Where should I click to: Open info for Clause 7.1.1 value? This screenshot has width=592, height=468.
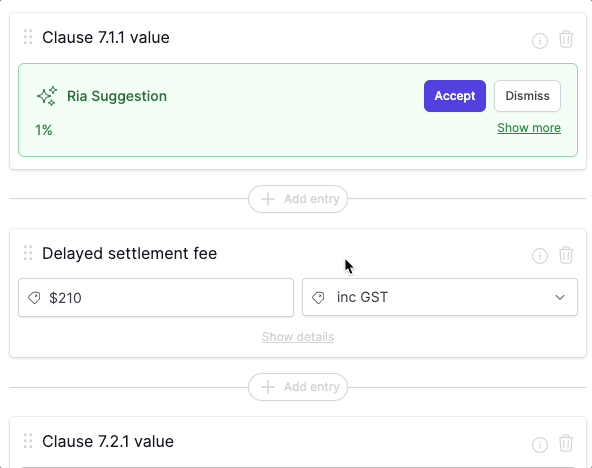(540, 40)
